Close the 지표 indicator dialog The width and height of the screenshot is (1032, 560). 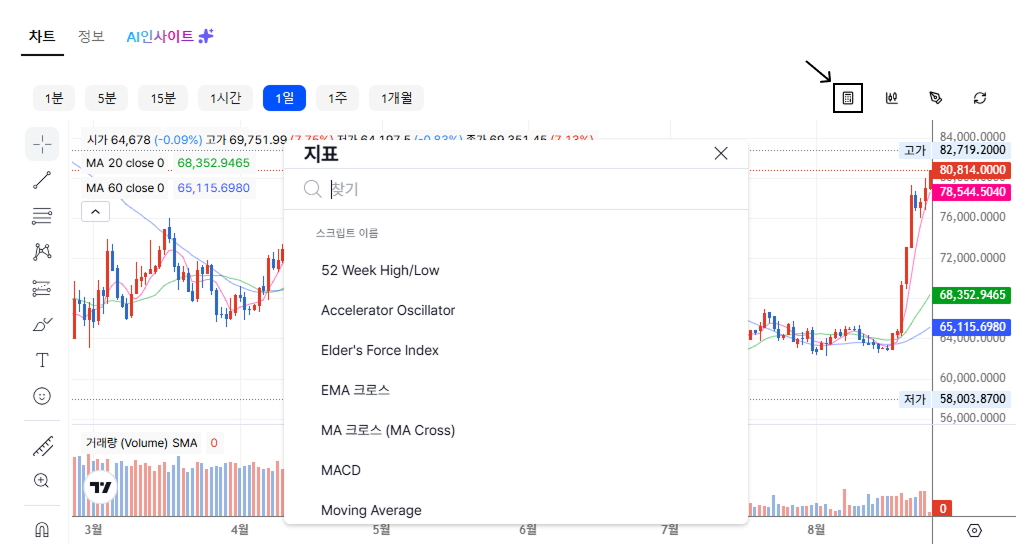(x=721, y=153)
